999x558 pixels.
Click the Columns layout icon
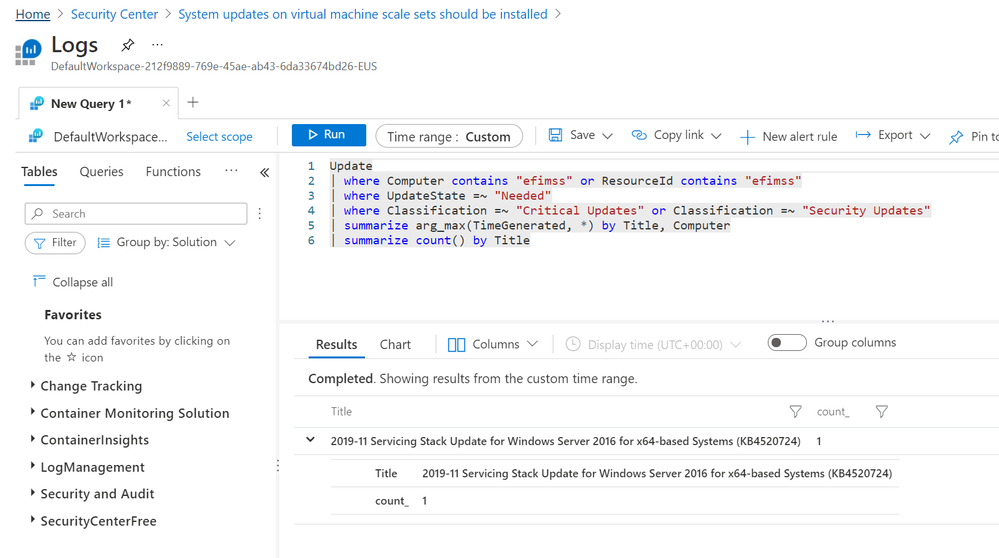click(456, 345)
